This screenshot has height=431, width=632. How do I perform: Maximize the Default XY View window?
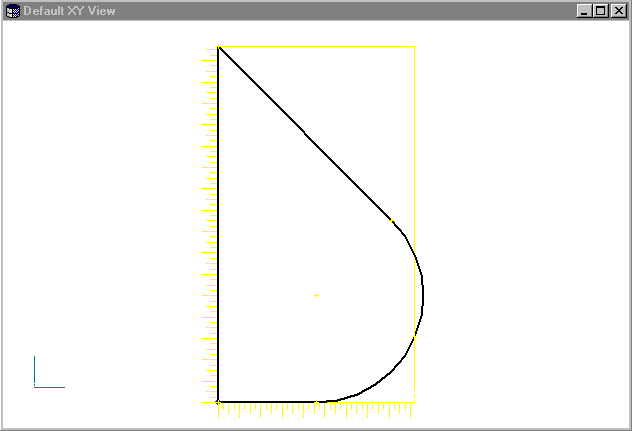[601, 11]
